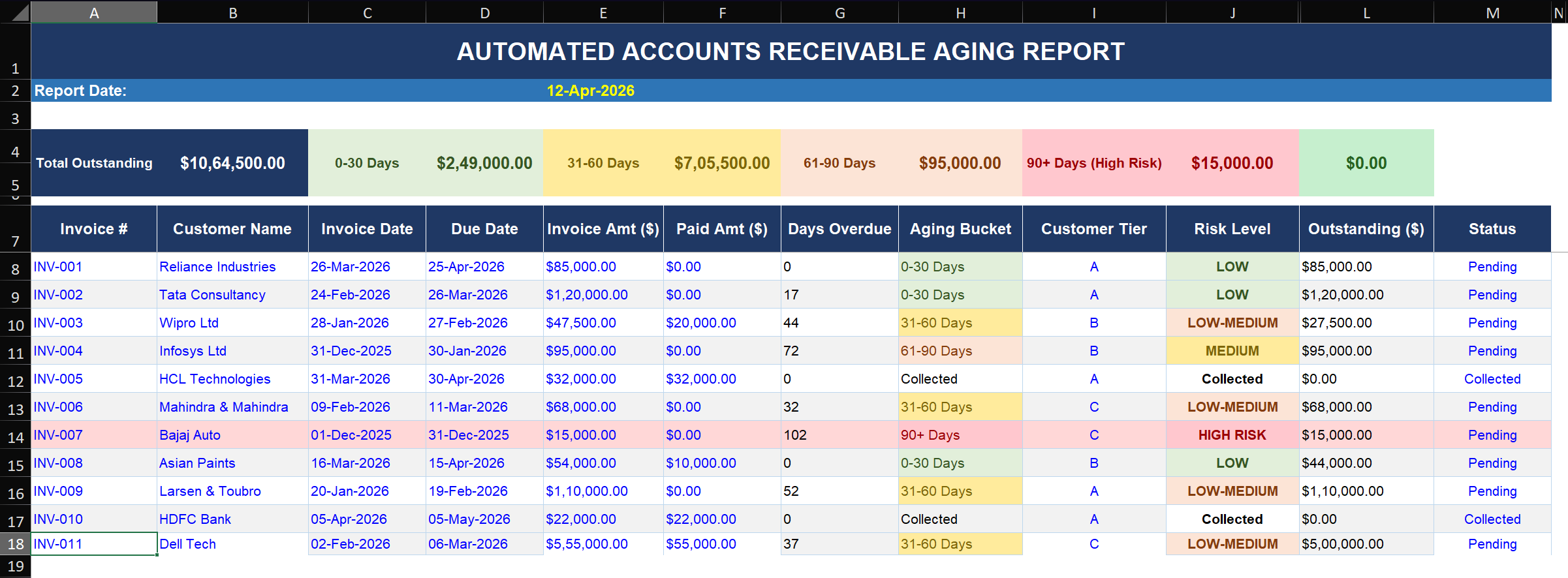Select the invoice amount "$5,55,000.00"

click(603, 544)
